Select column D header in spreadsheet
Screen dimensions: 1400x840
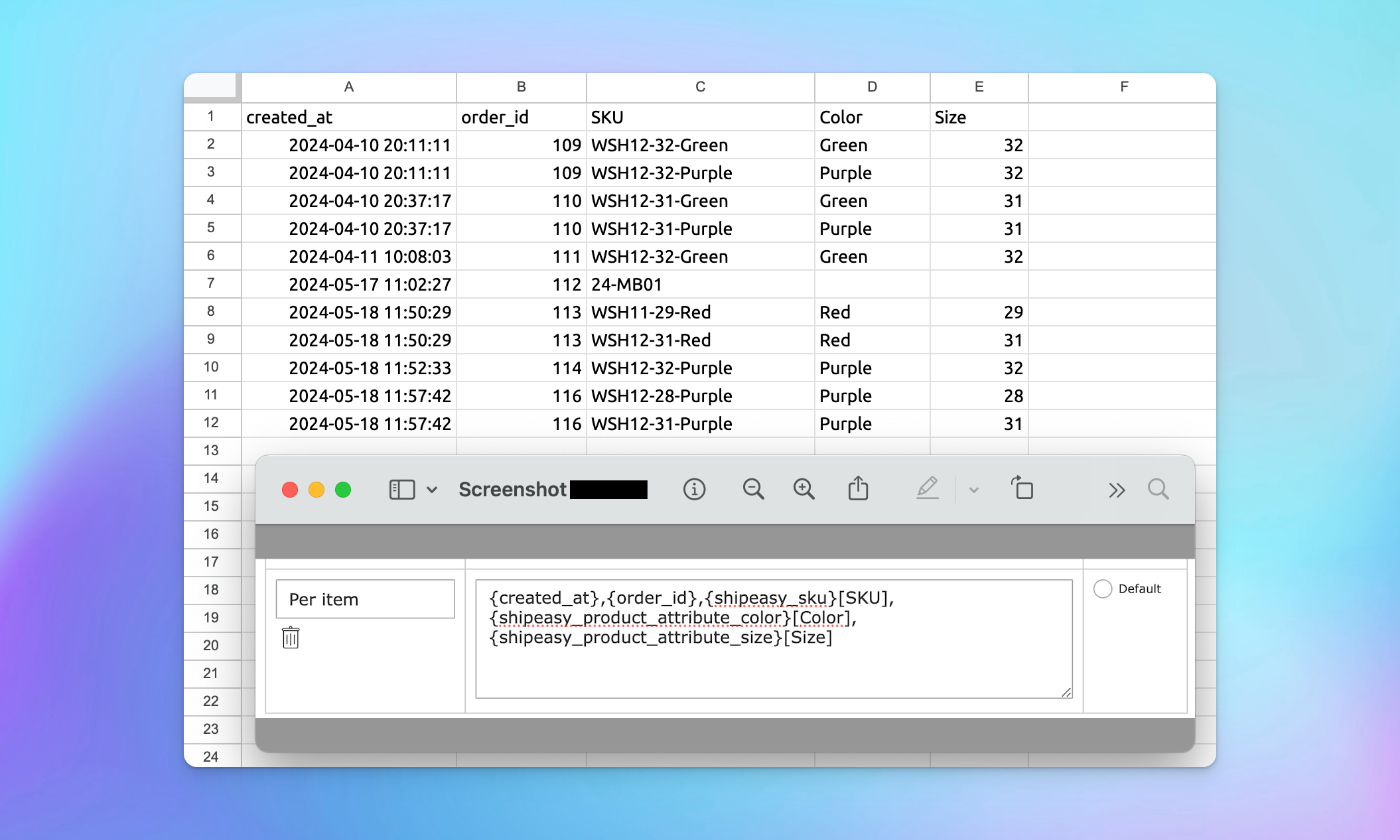pos(873,87)
